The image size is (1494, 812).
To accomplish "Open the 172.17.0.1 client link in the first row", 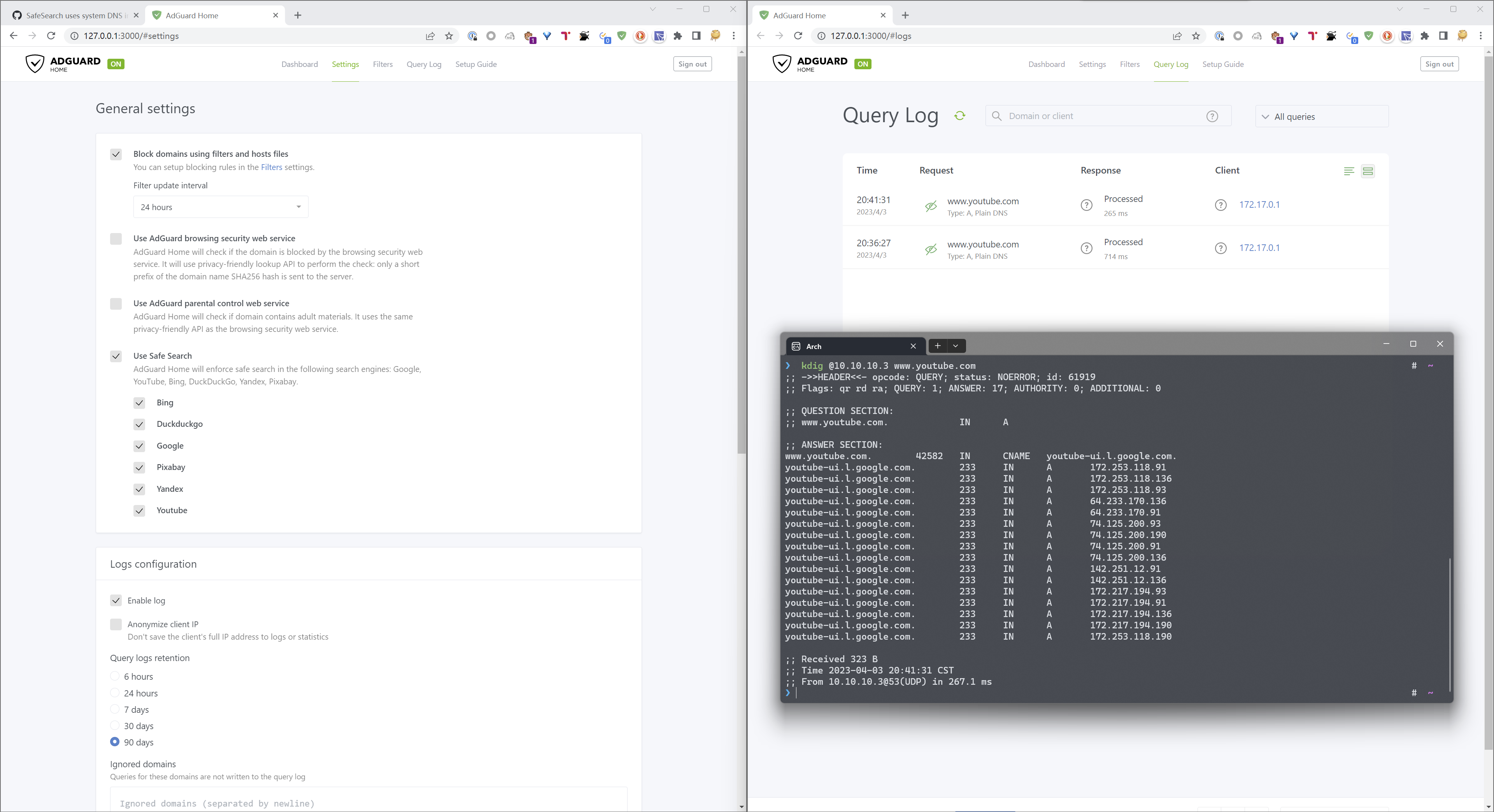I will (x=1259, y=205).
